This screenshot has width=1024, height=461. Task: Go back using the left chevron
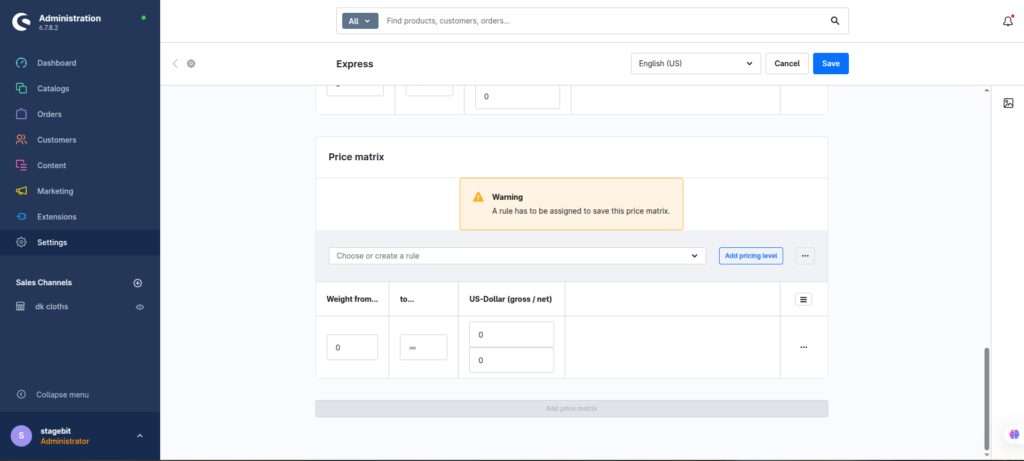tap(174, 63)
